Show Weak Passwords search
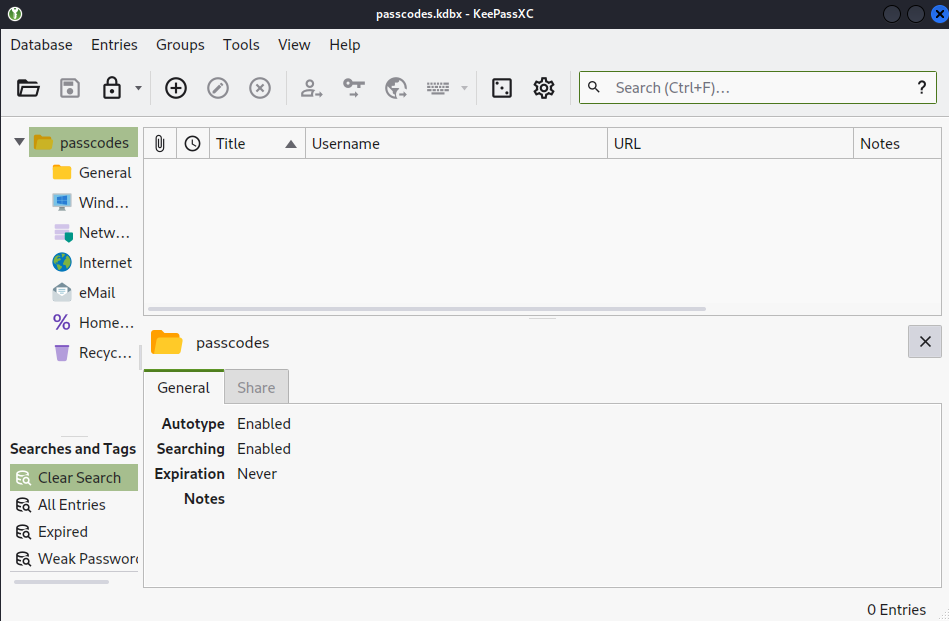Image resolution: width=949 pixels, height=621 pixels. pyautogui.click(x=74, y=559)
